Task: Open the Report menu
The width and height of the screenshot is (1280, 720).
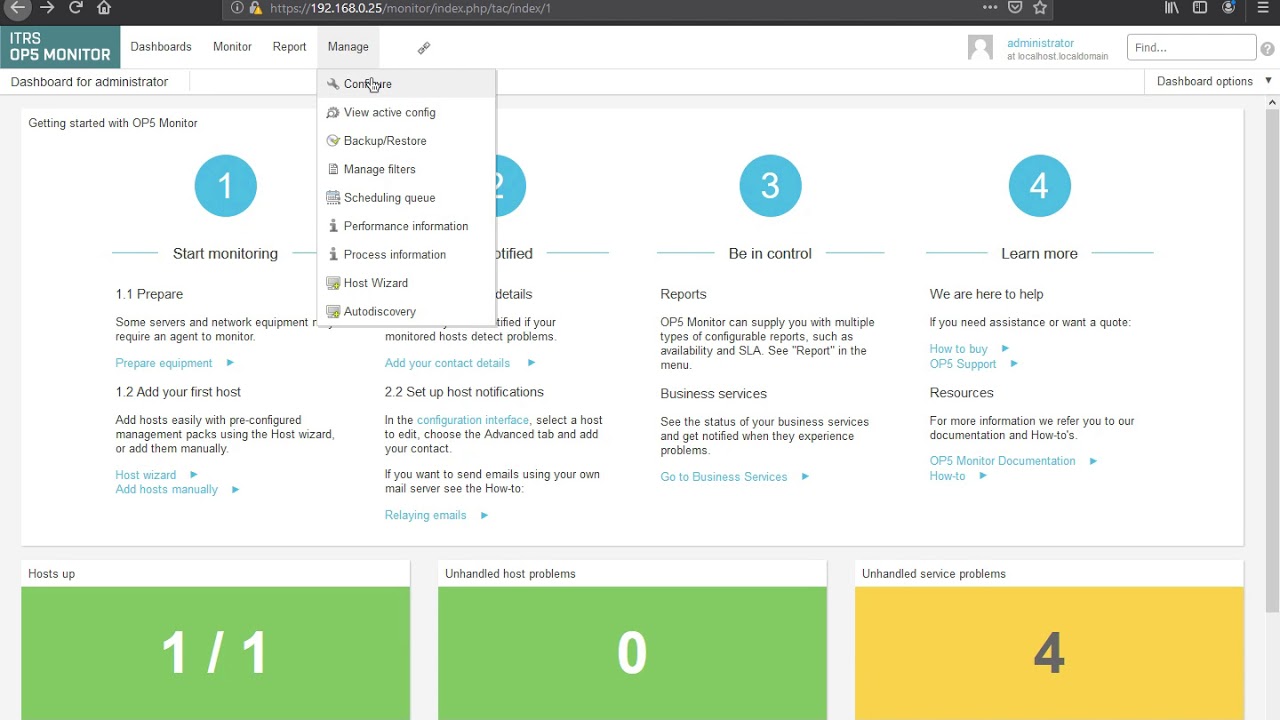Action: point(290,47)
